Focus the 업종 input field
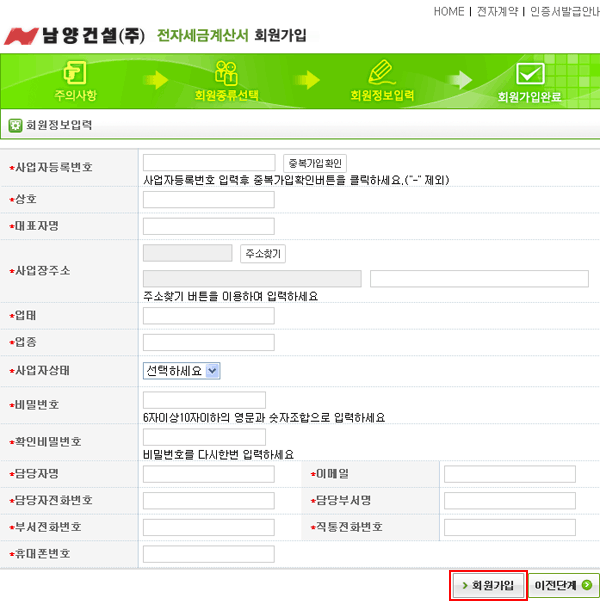The height and width of the screenshot is (601, 600). tap(209, 342)
